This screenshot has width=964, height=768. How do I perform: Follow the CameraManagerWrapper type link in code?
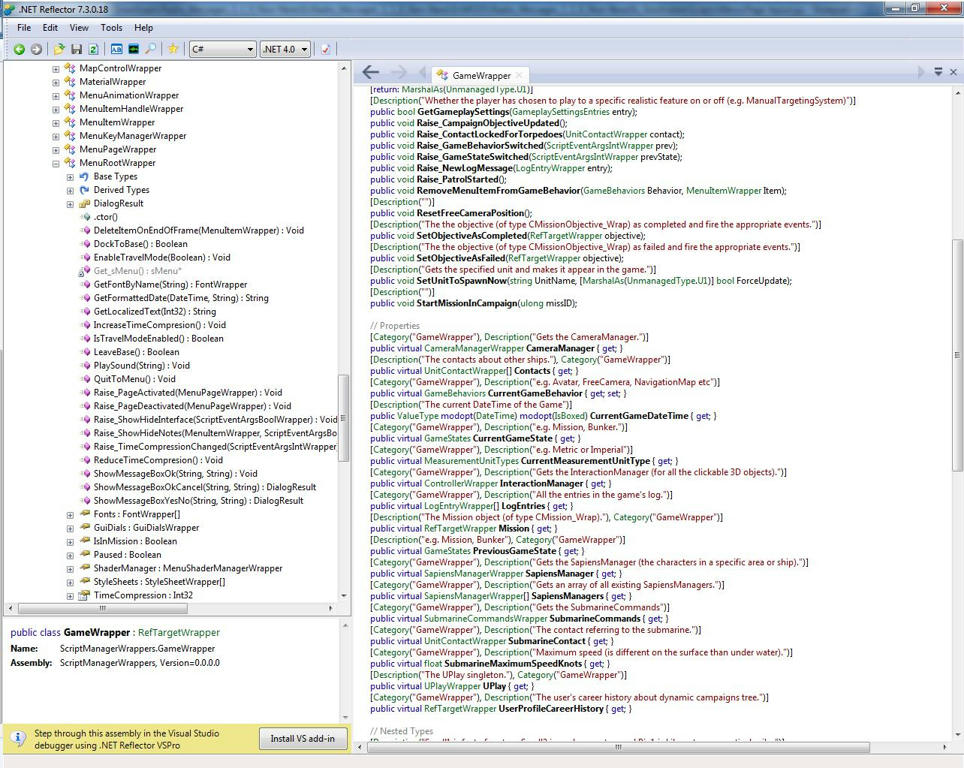pos(474,349)
